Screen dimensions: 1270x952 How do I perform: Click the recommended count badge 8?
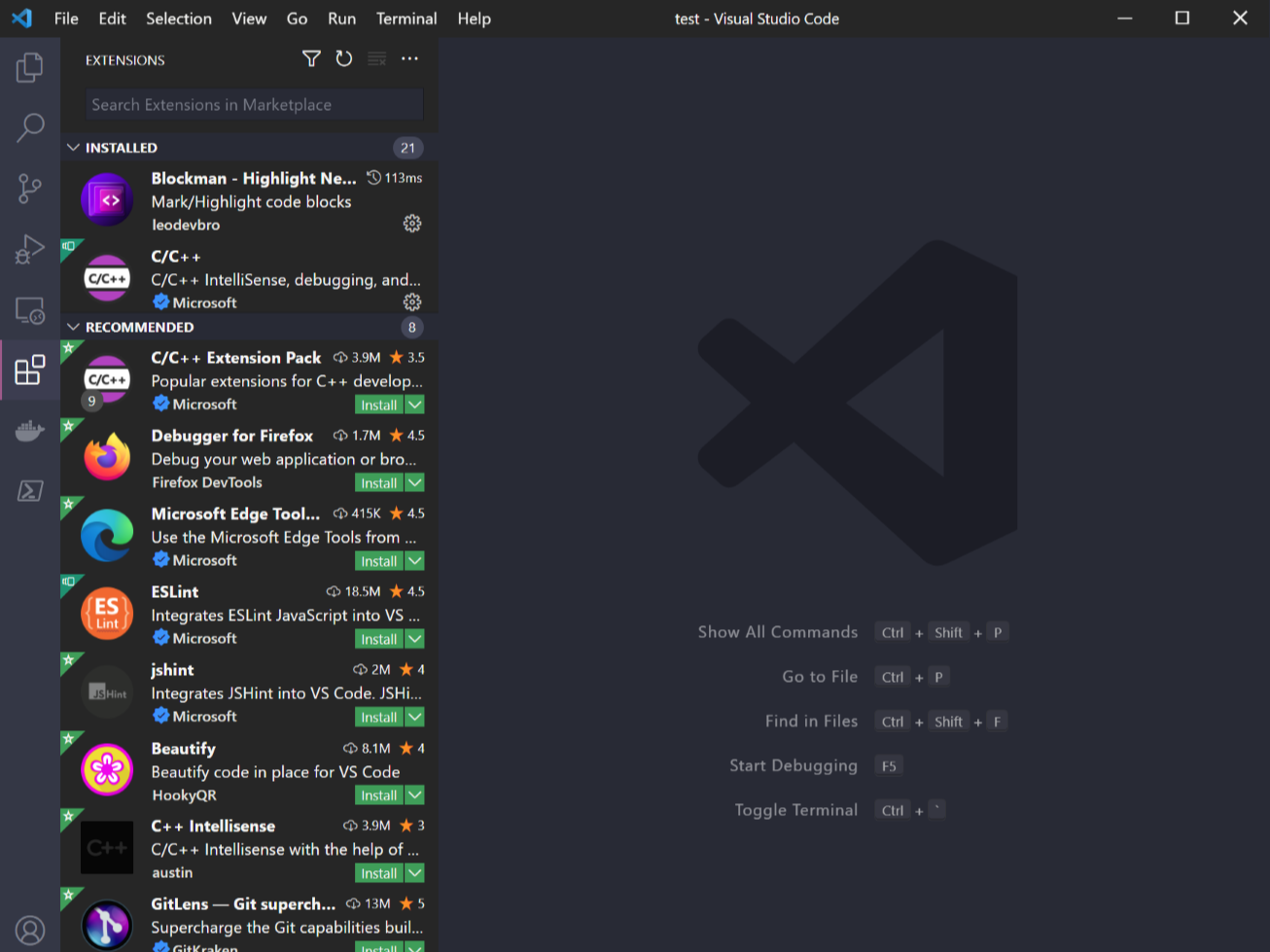pyautogui.click(x=412, y=327)
